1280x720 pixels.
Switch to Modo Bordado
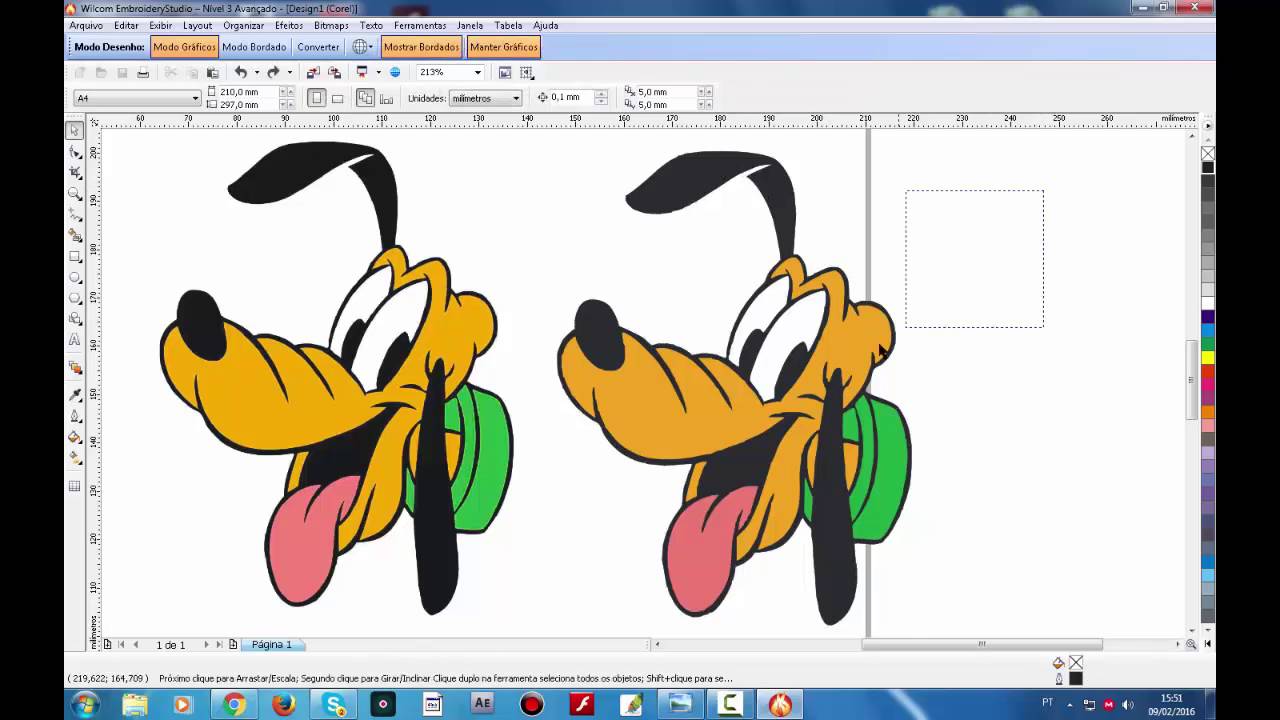254,47
